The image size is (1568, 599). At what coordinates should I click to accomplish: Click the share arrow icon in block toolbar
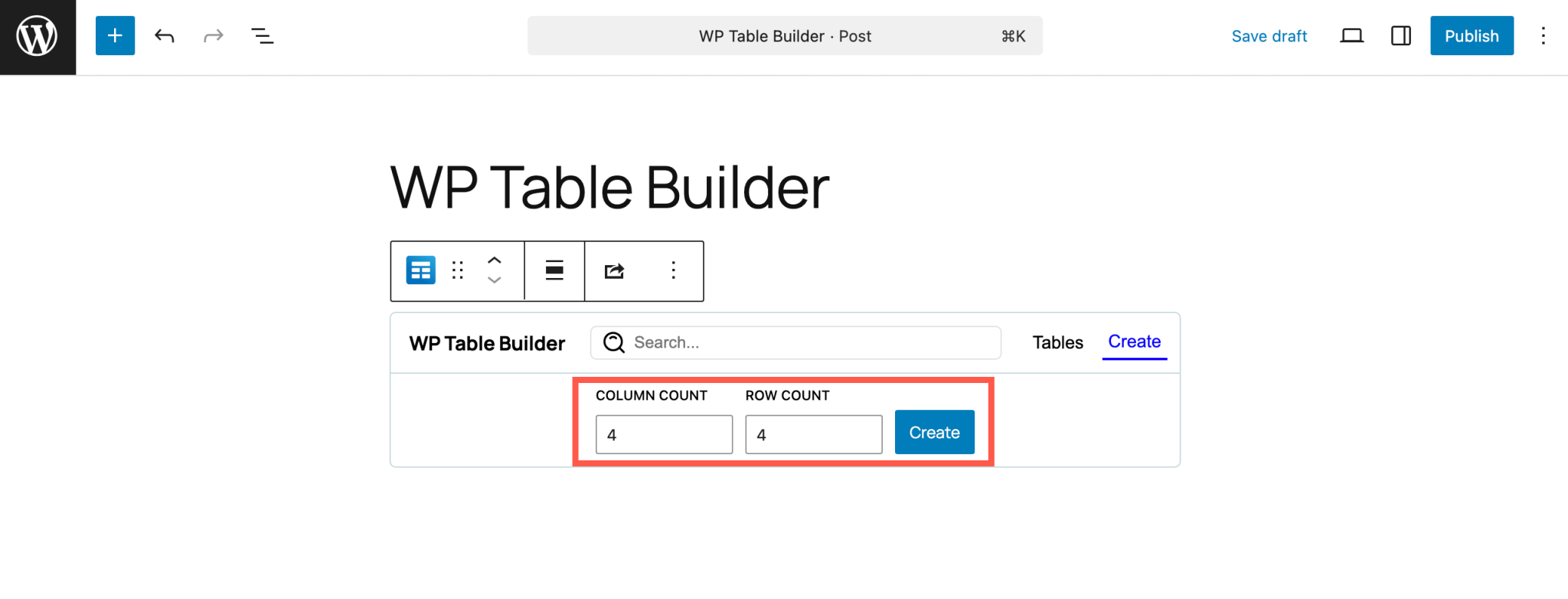coord(614,270)
